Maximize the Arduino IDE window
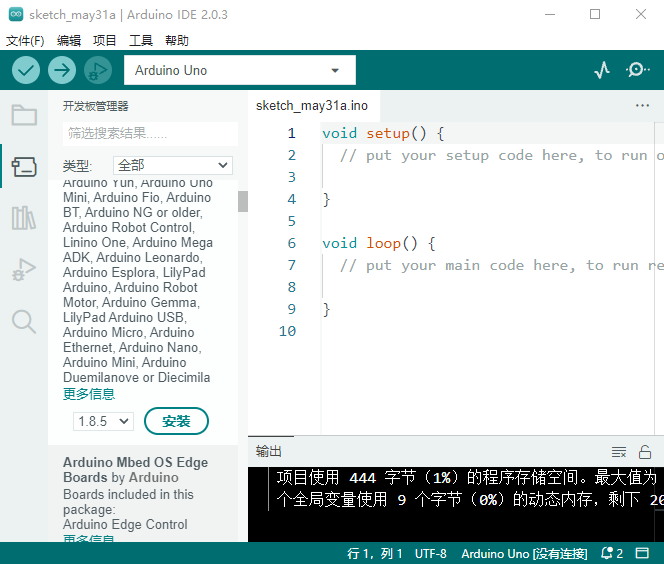The height and width of the screenshot is (564, 664). click(595, 14)
